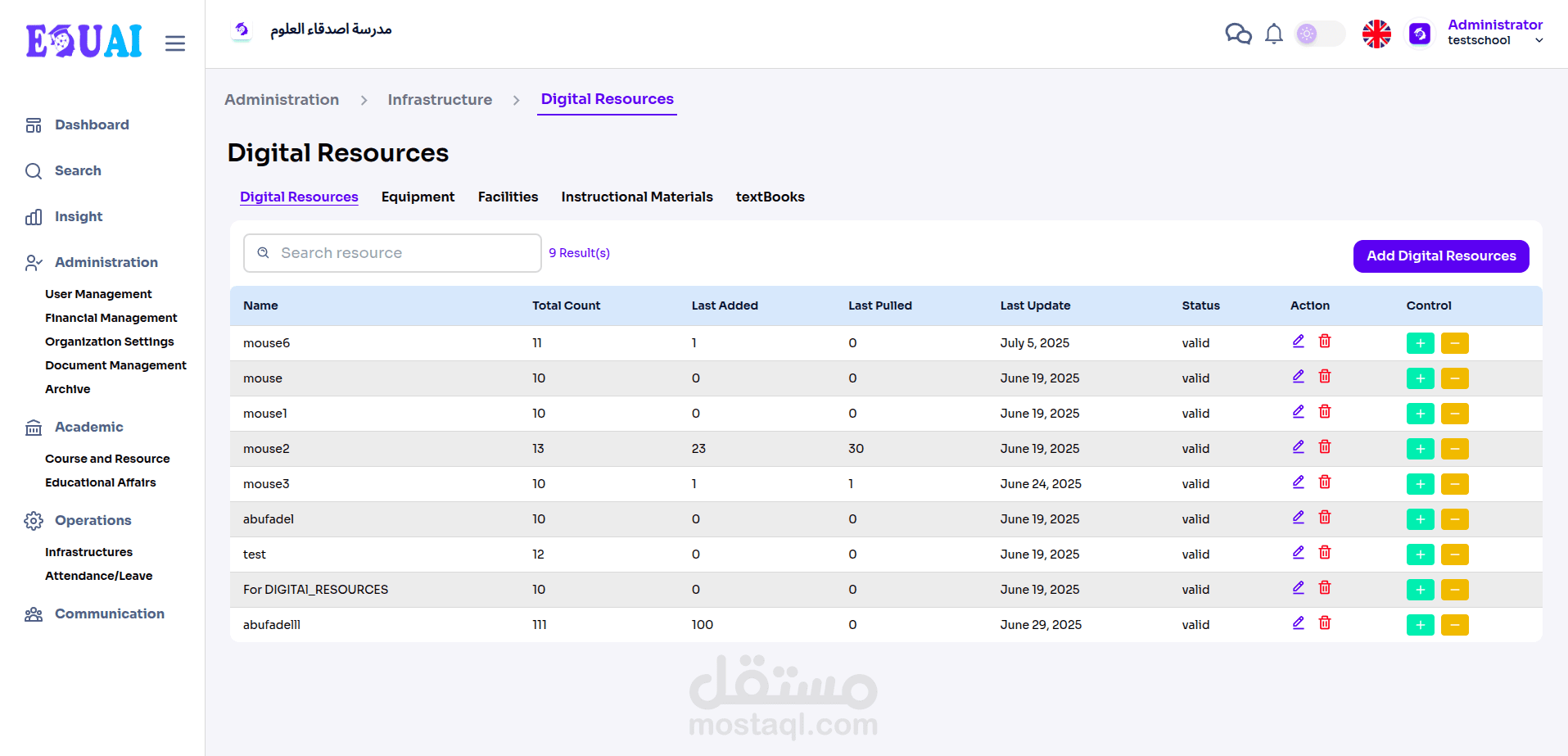Decrease count for test resource
Viewport: 1568px width, 756px height.
pyautogui.click(x=1454, y=555)
